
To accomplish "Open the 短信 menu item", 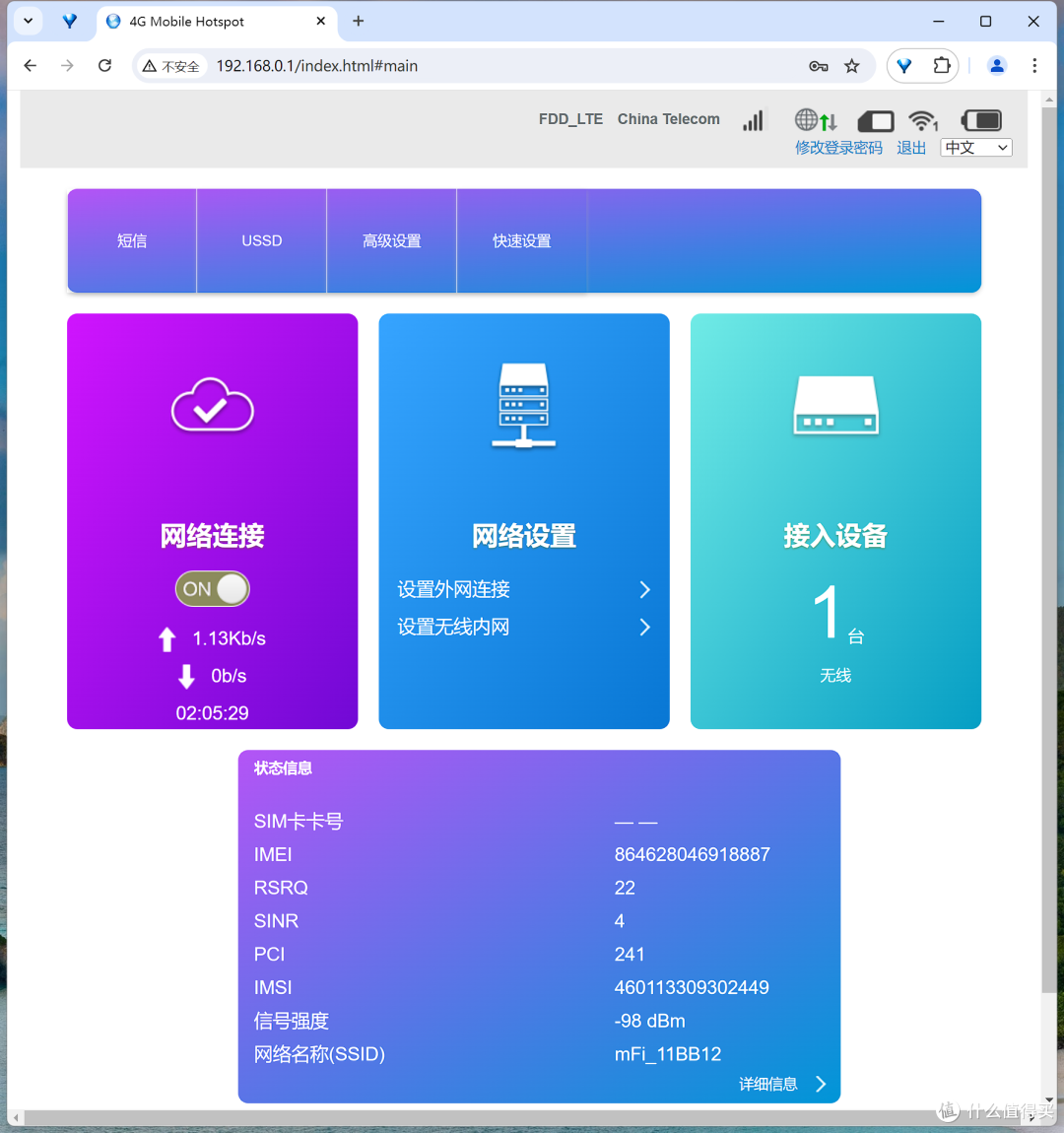I will (132, 240).
